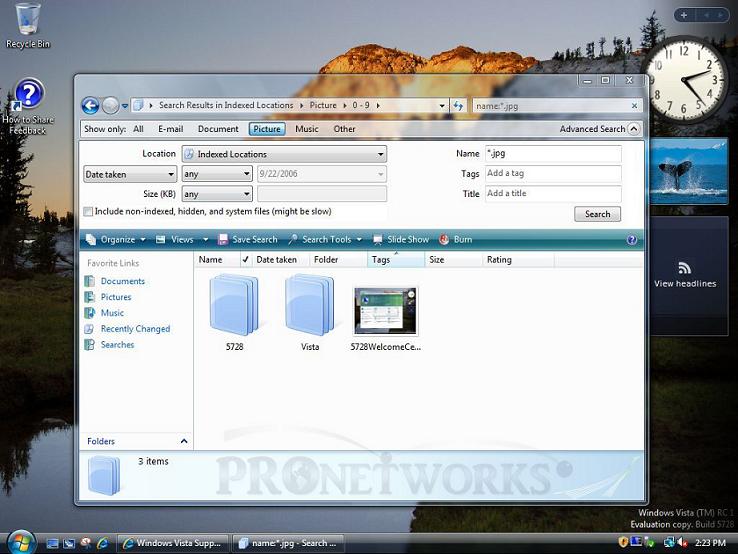
Task: Show only E-mail results
Action: [170, 129]
